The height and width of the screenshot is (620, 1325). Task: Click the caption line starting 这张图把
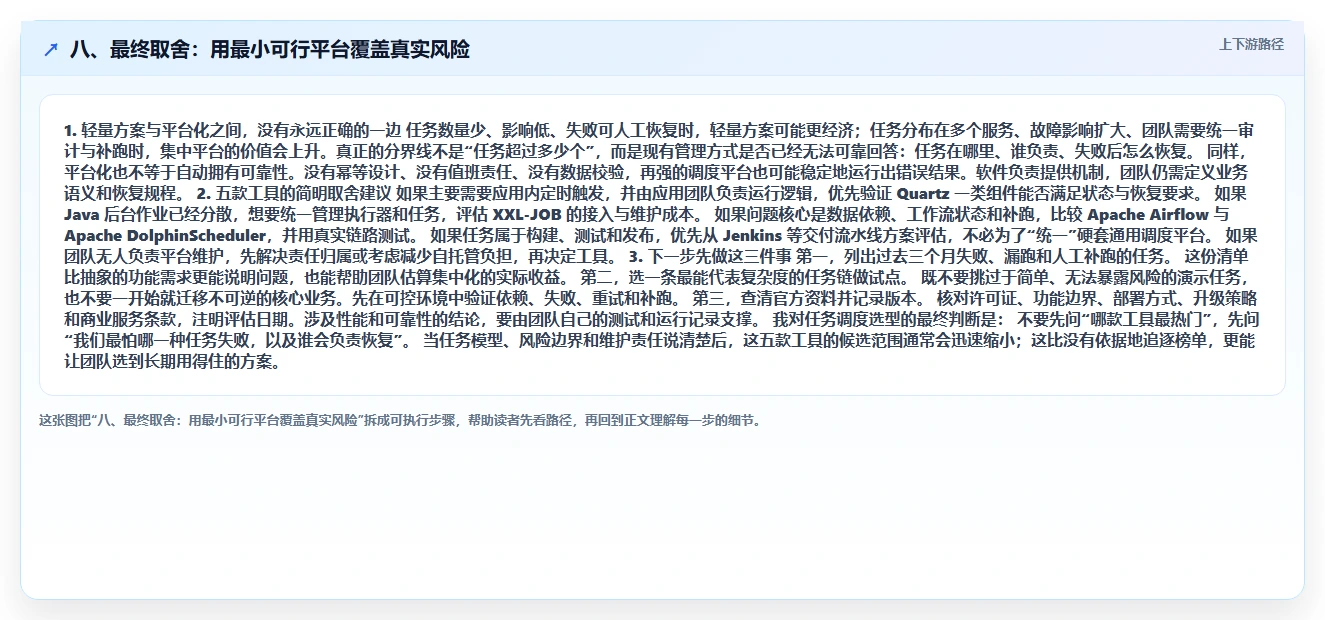pos(401,420)
